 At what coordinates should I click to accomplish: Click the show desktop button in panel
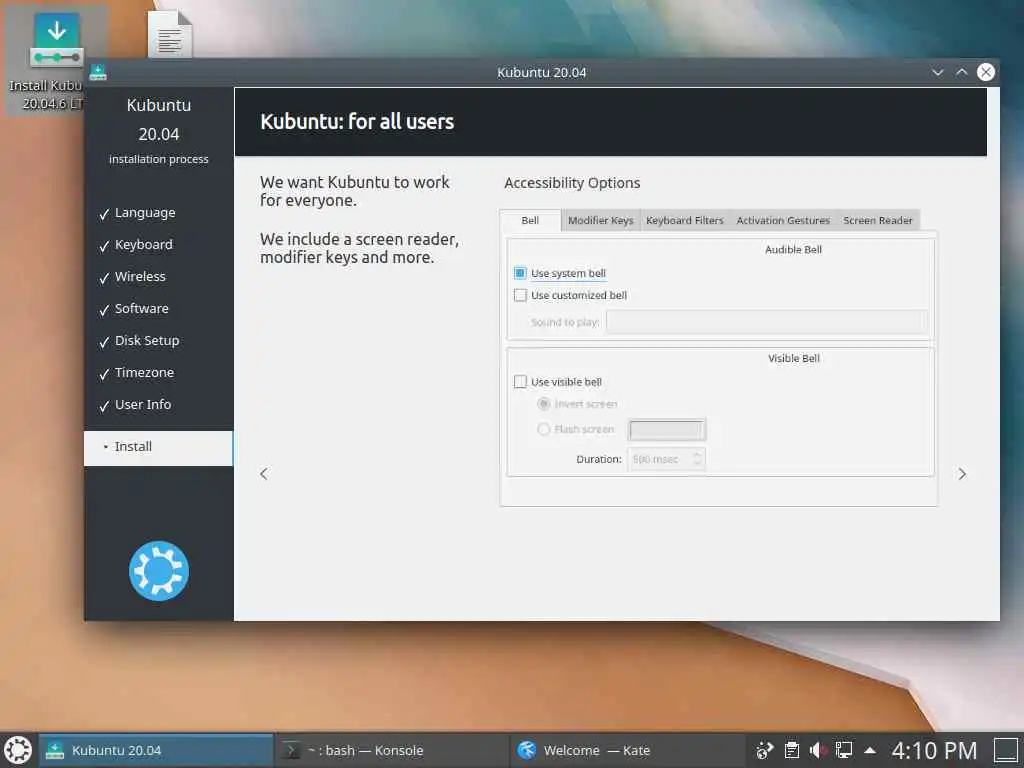(x=1006, y=750)
